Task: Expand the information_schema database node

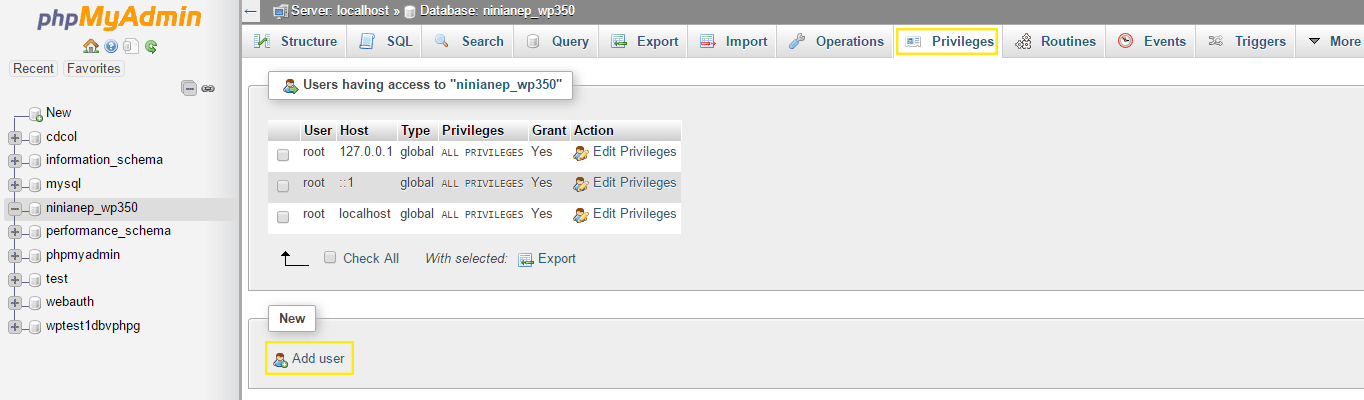Action: (x=15, y=160)
